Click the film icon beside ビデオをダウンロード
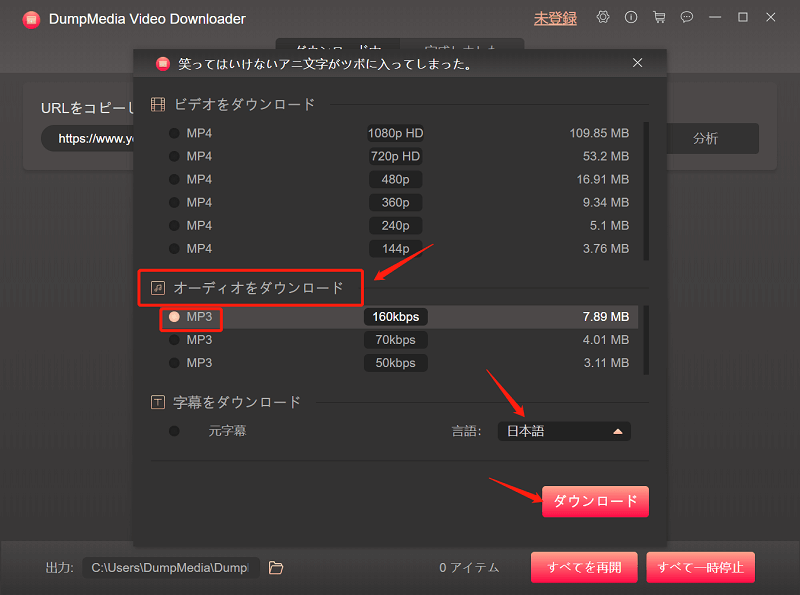This screenshot has width=800, height=595. 158,105
